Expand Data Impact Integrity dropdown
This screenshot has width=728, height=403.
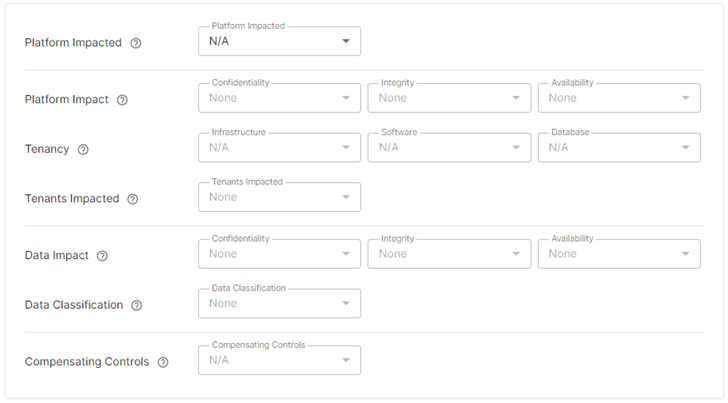[x=449, y=254]
